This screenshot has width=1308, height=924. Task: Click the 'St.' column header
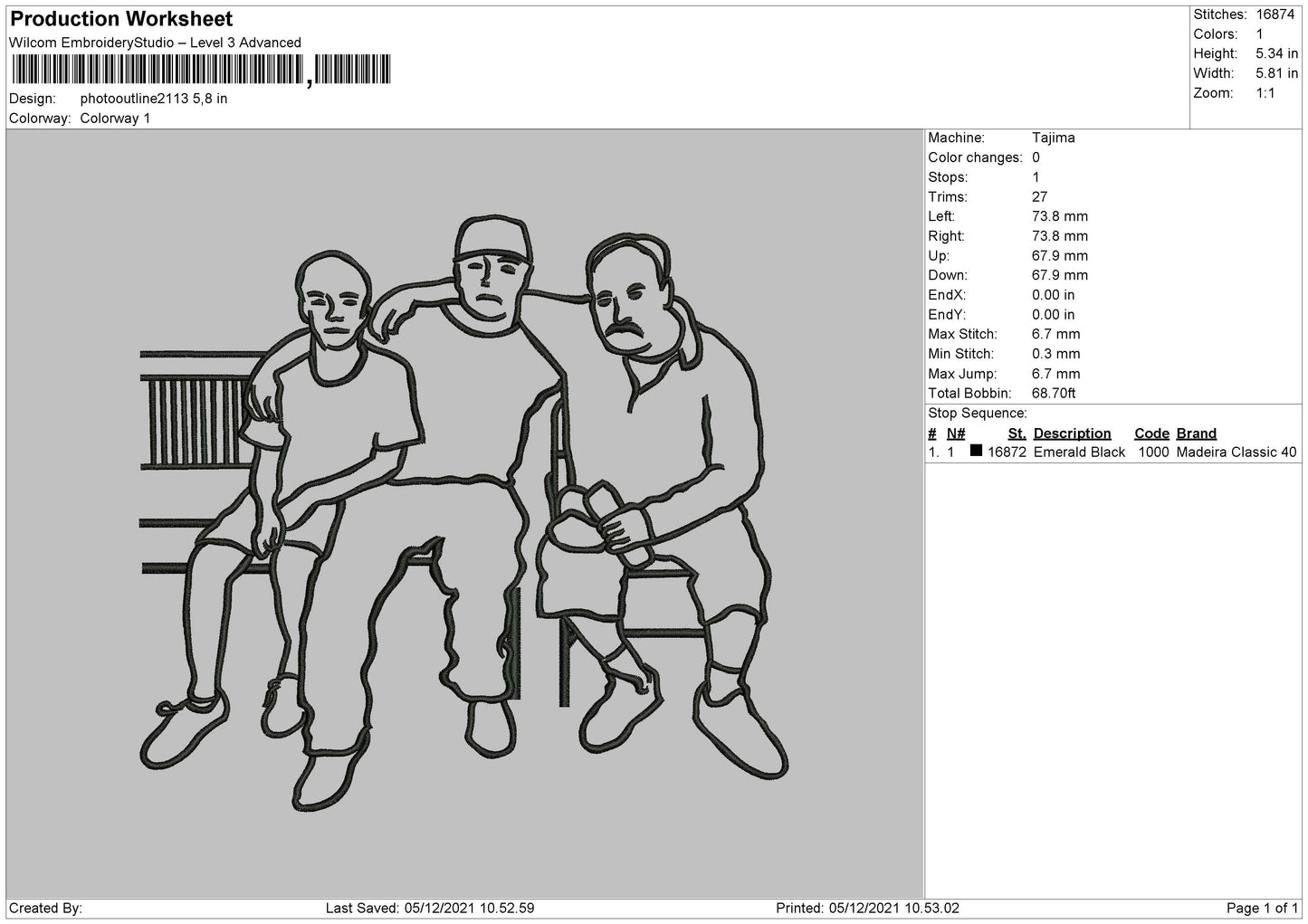(x=1017, y=433)
